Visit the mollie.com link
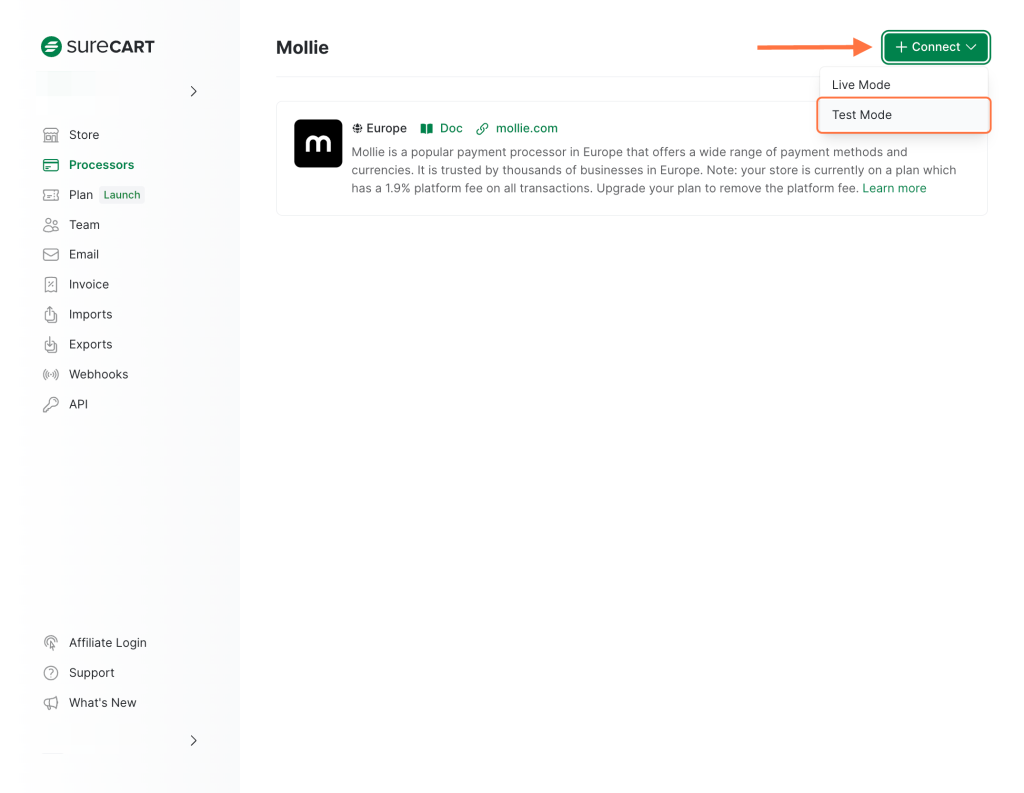1024x793 pixels. pos(526,128)
